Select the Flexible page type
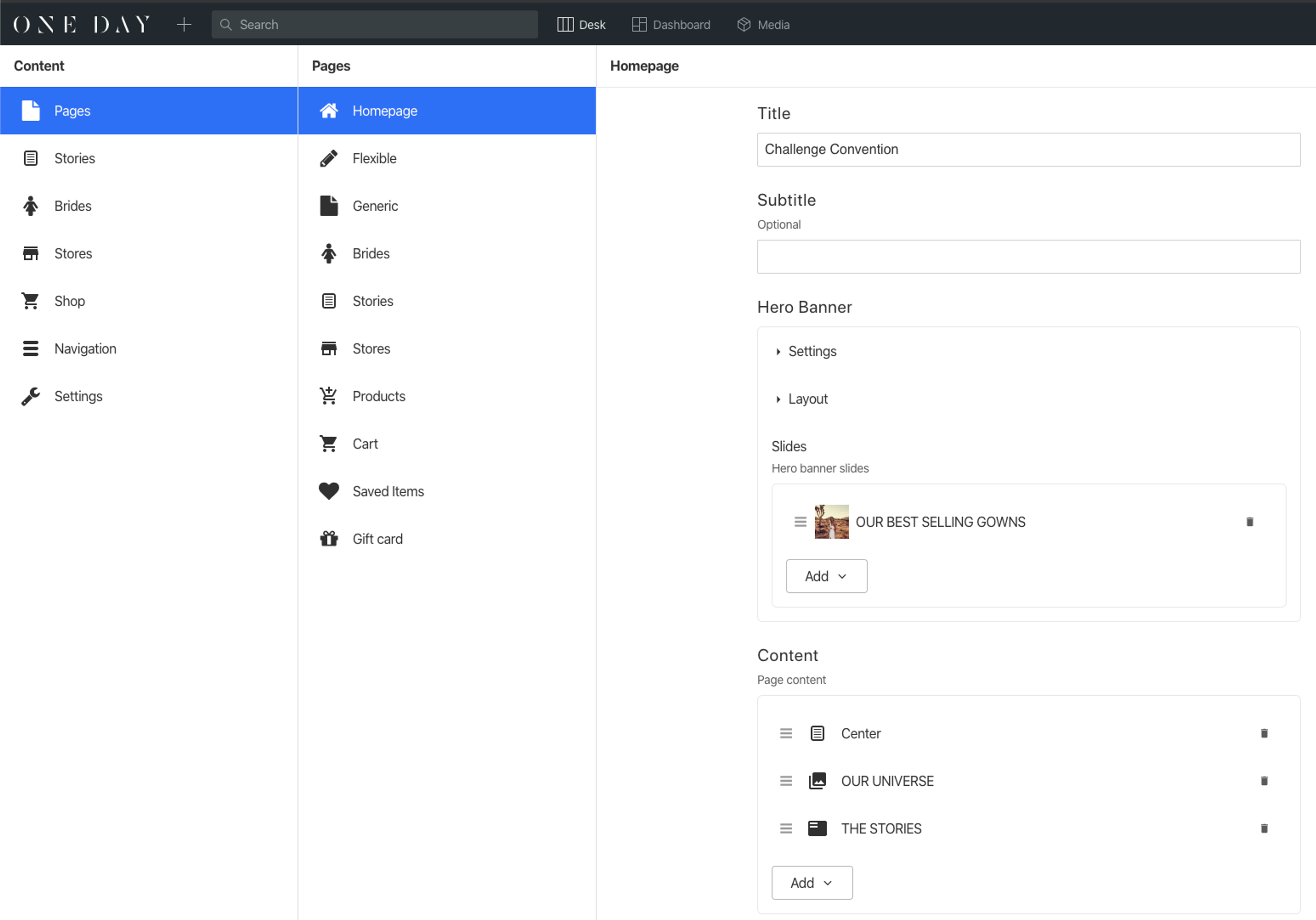The height and width of the screenshot is (920, 1316). pos(374,158)
